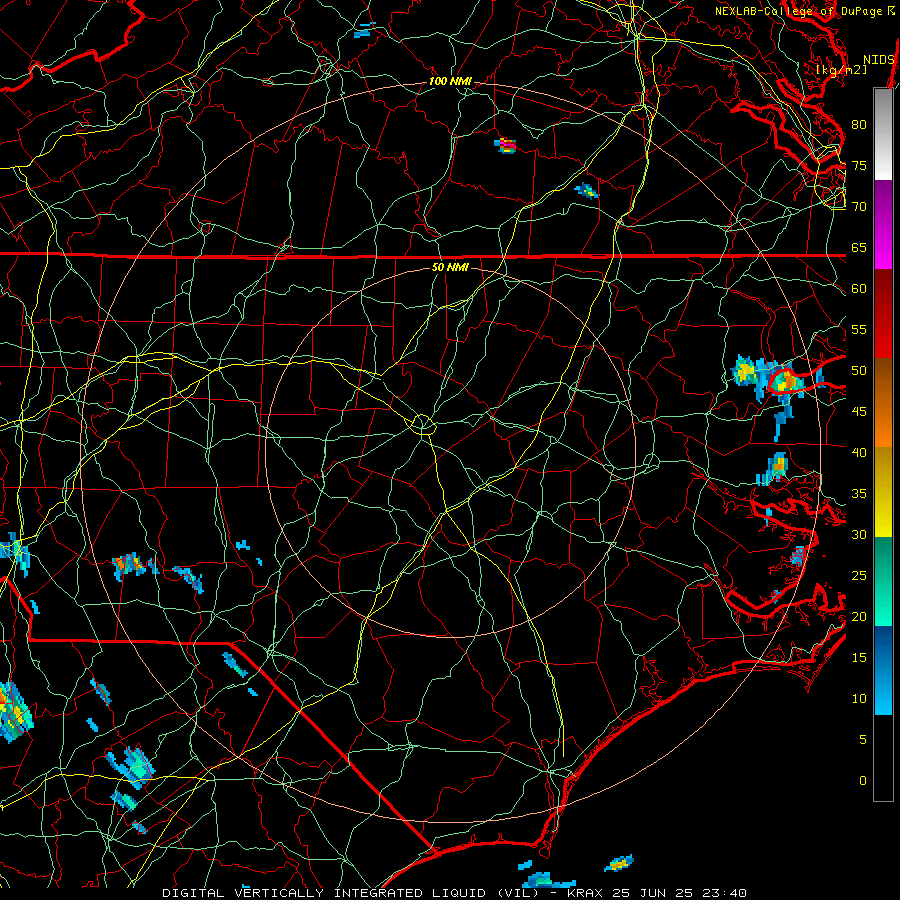
Task: Click the scale value "45"
Action: [x=859, y=412]
